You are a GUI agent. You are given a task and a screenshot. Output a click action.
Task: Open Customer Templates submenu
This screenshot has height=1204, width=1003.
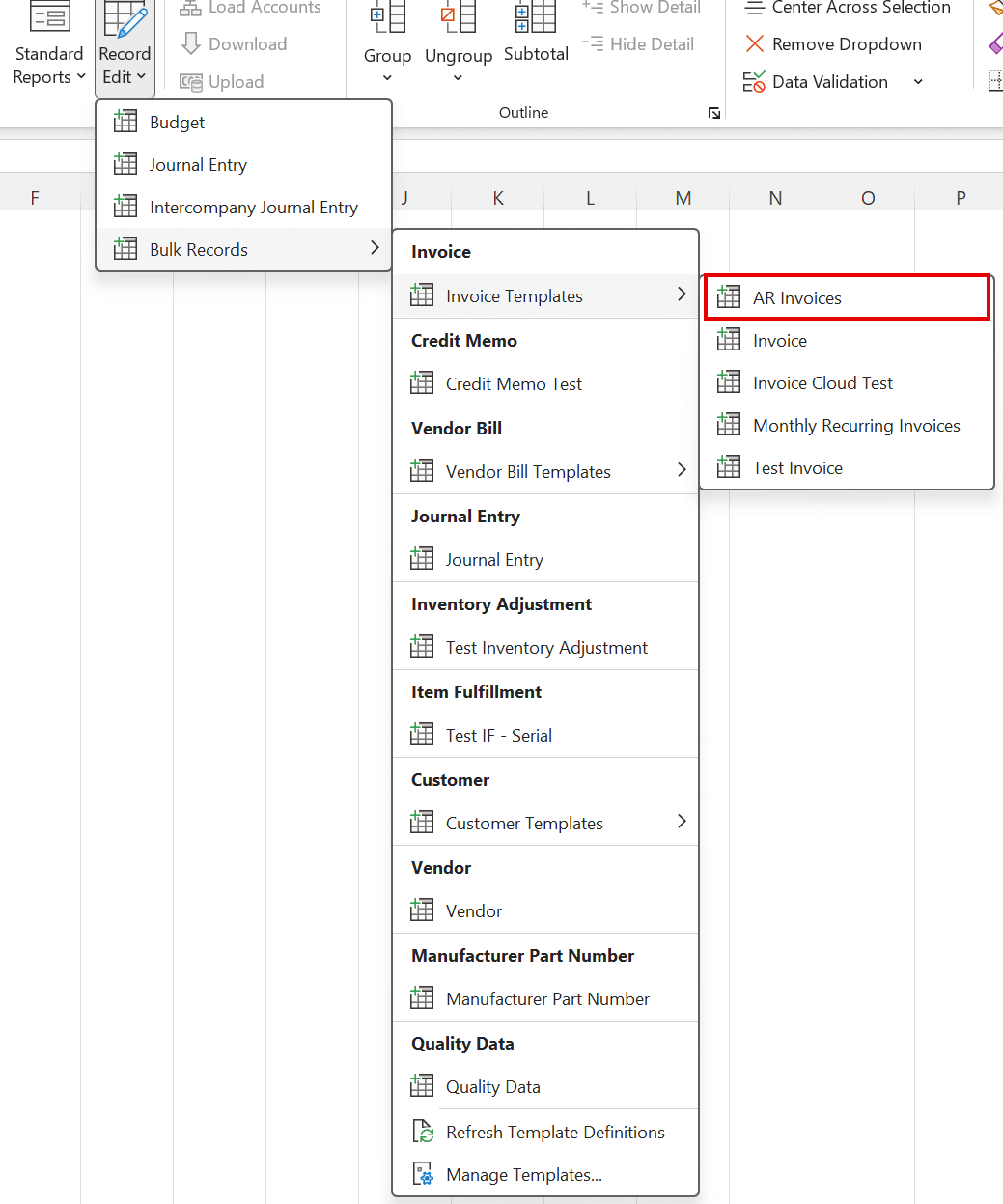tap(545, 823)
